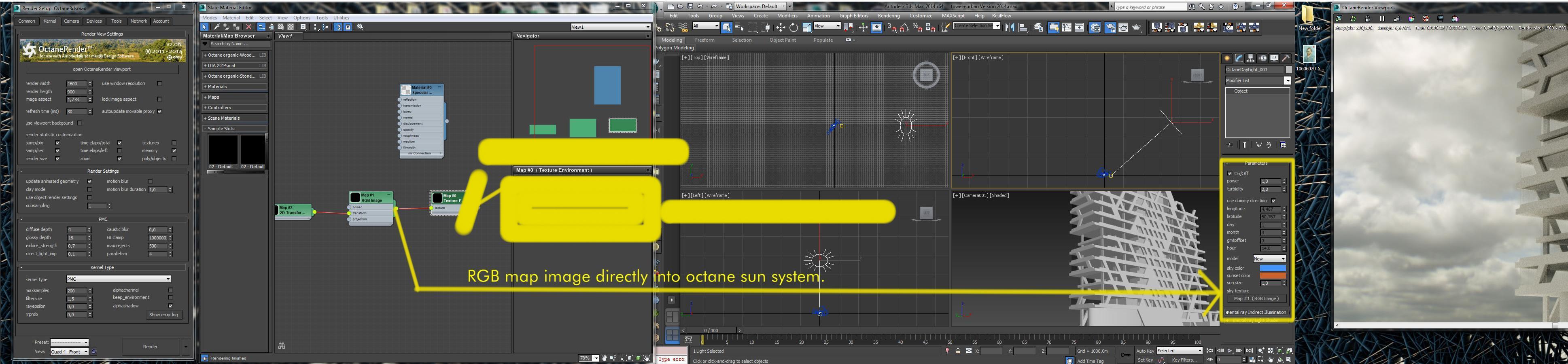Click the Mirror tool icon
Screen dimensions: 1568x364
tap(1009, 28)
